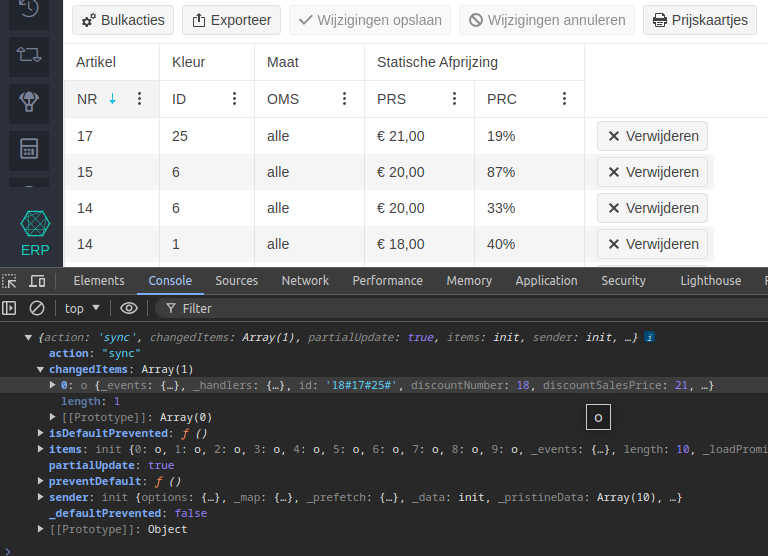This screenshot has width=768, height=556.
Task: Select the ID 25 cell
Action: point(207,136)
